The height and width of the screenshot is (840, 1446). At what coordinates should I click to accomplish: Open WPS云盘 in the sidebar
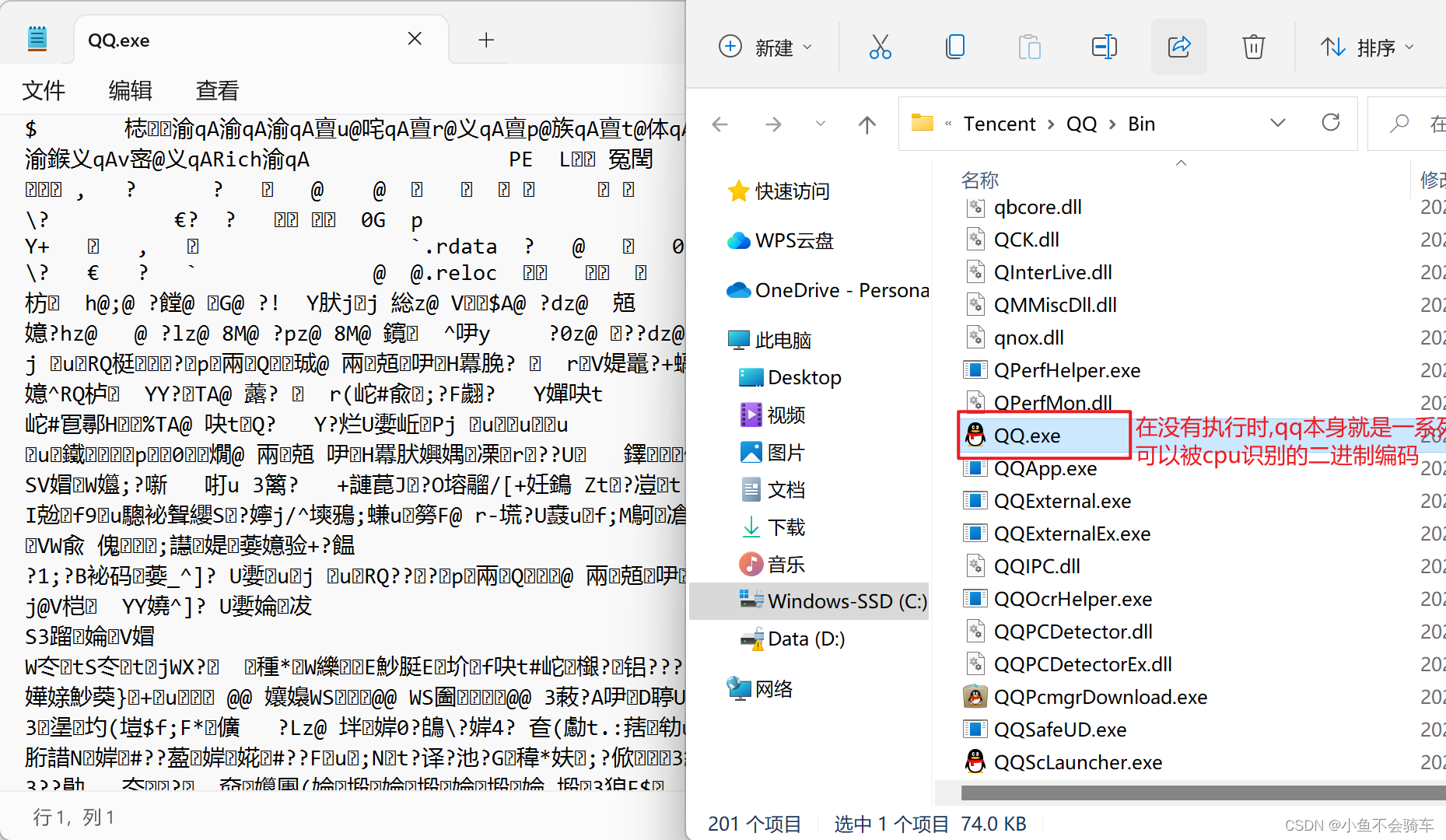coord(780,240)
